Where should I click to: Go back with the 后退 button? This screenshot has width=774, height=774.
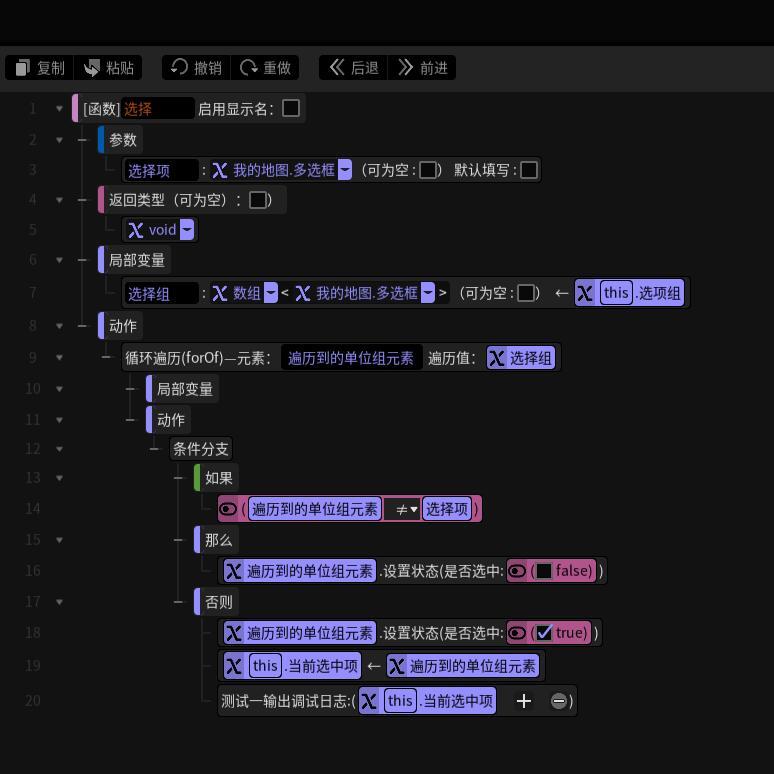tap(353, 68)
